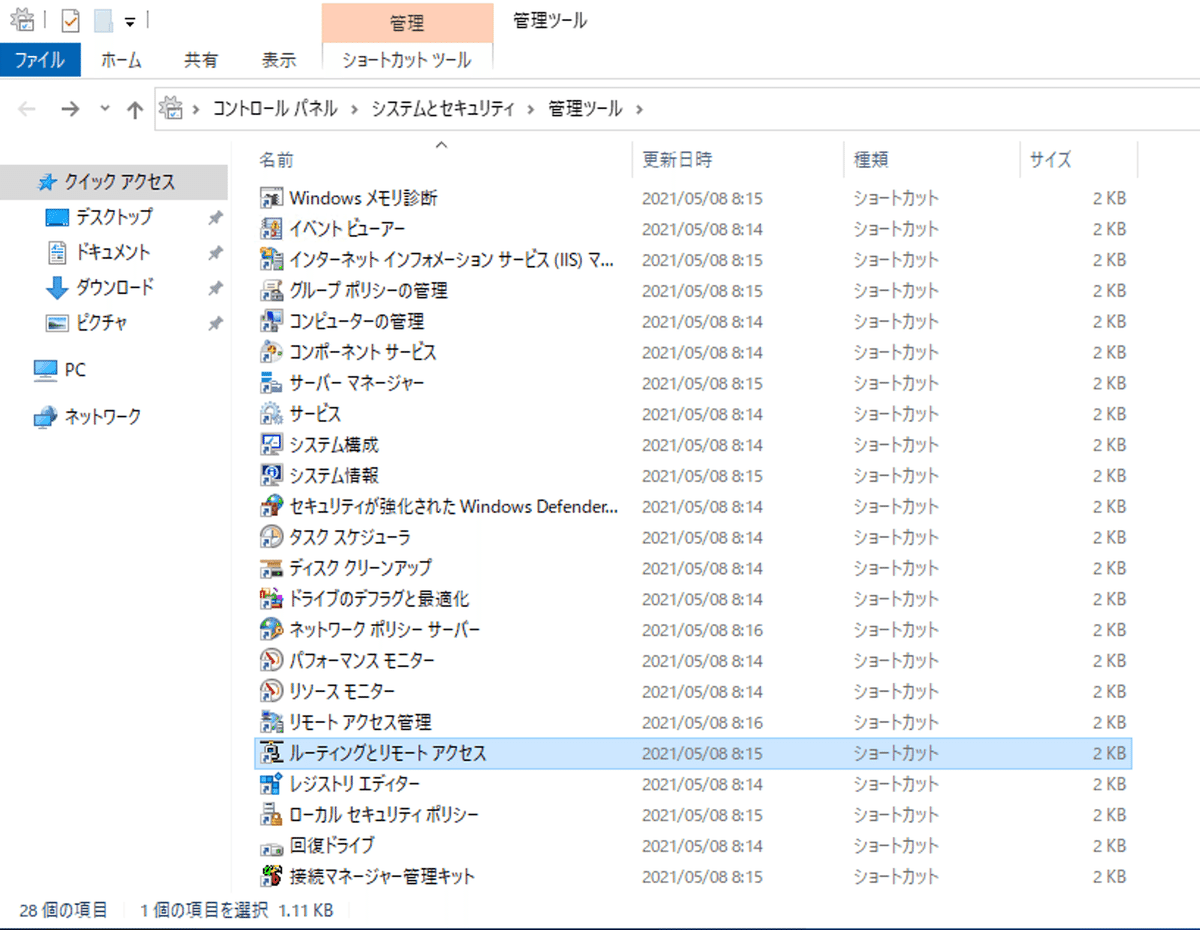Click the サーバー マネージャー icon

point(272,384)
